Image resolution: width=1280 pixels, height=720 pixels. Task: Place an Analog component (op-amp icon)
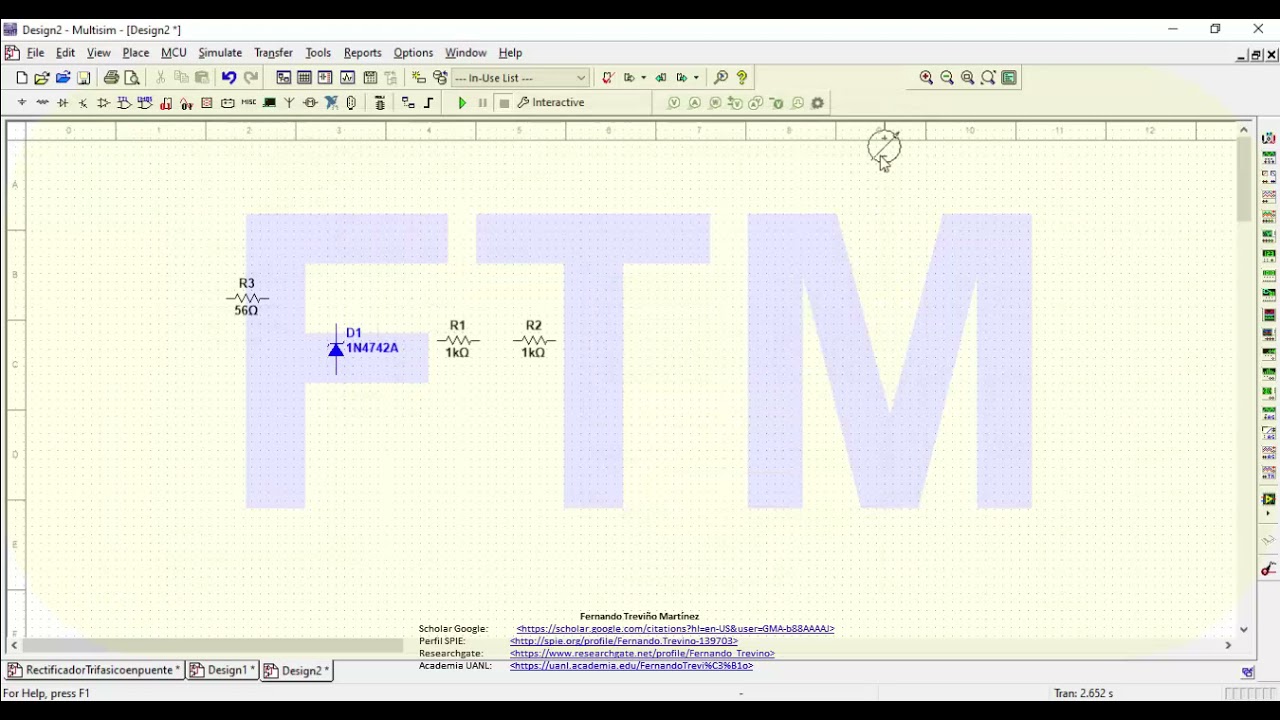103,103
